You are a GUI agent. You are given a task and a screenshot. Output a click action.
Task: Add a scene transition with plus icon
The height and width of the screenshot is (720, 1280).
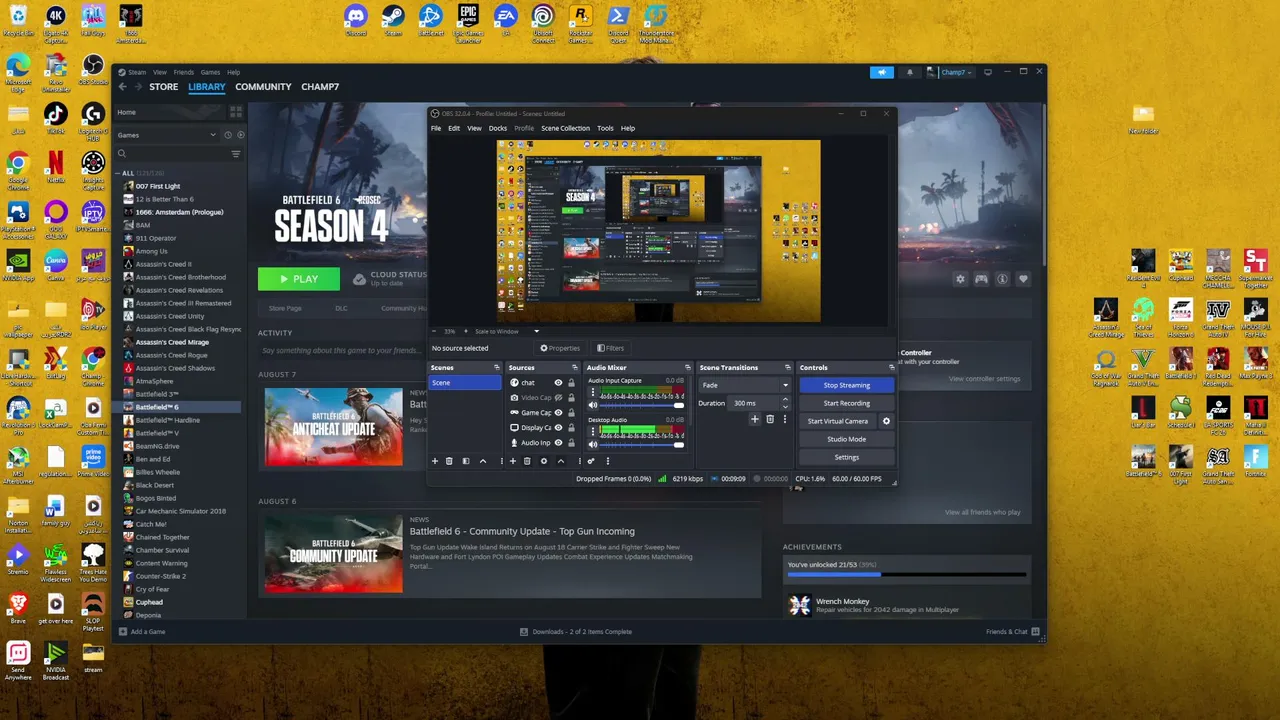pos(755,419)
